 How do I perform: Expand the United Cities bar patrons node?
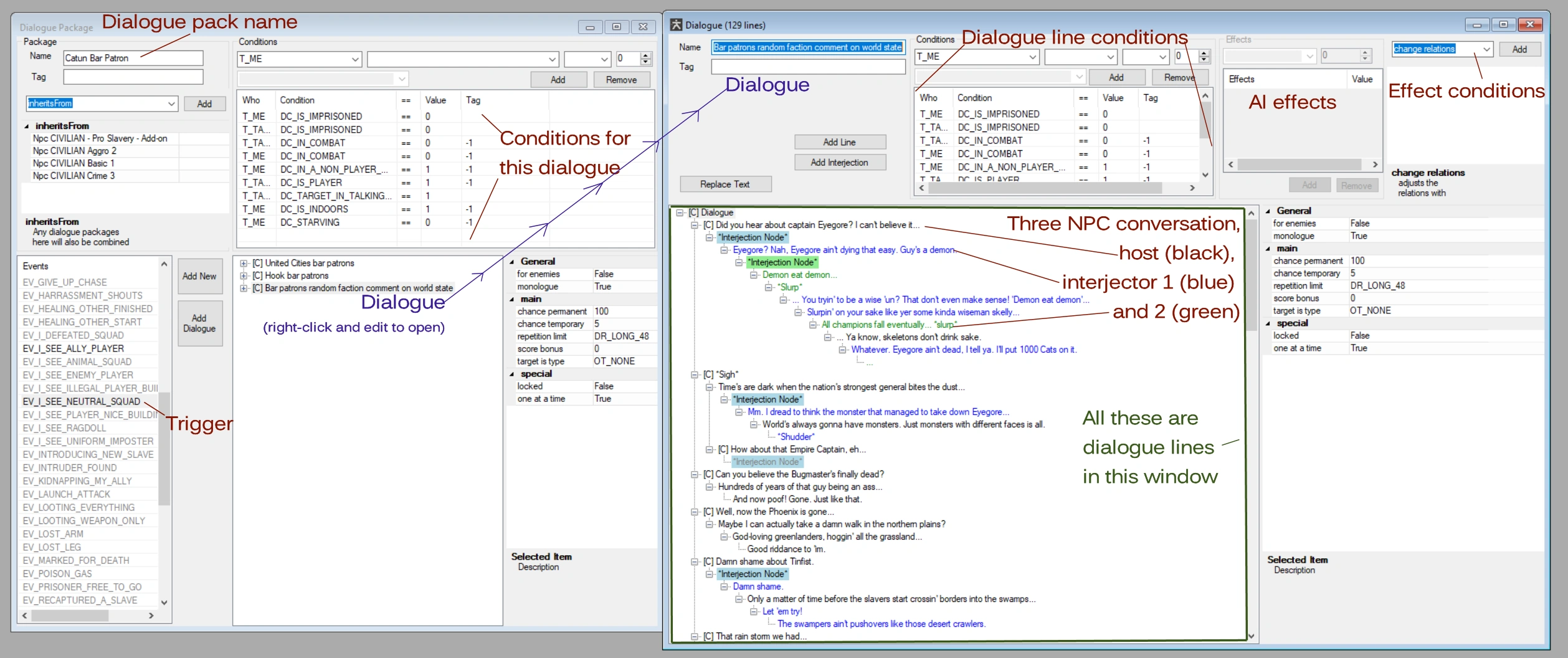pyautogui.click(x=244, y=264)
